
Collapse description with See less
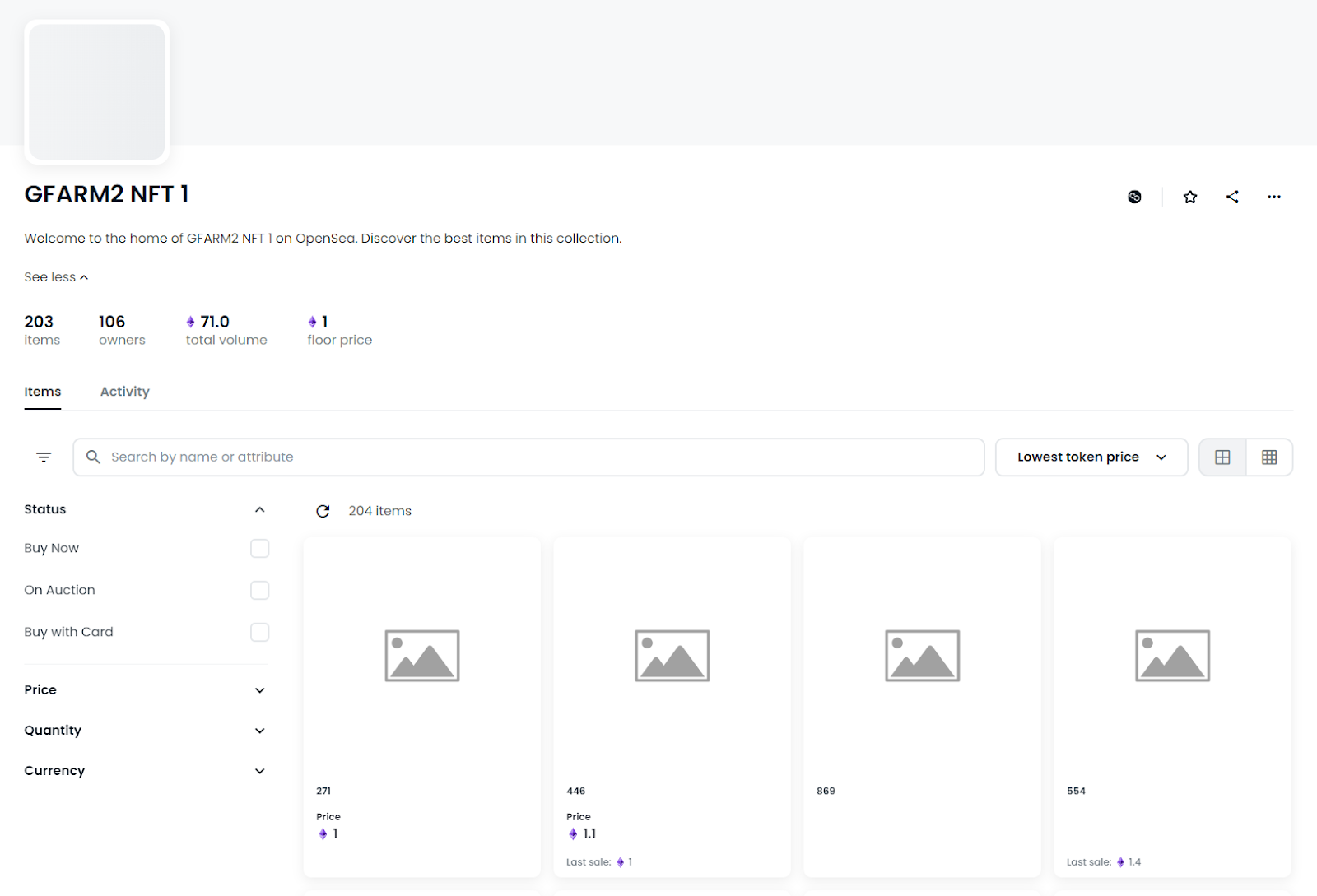[x=56, y=277]
